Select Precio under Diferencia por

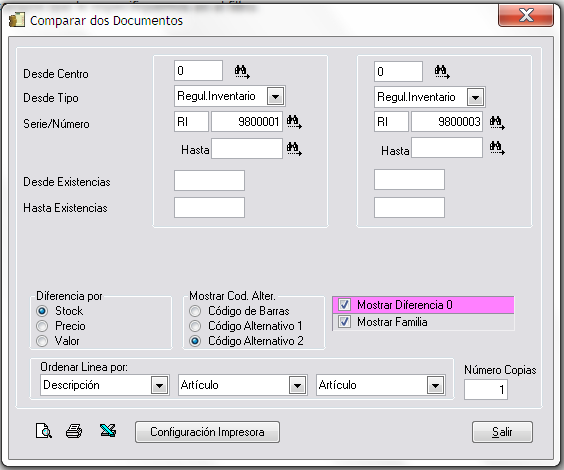pyautogui.click(x=42, y=326)
